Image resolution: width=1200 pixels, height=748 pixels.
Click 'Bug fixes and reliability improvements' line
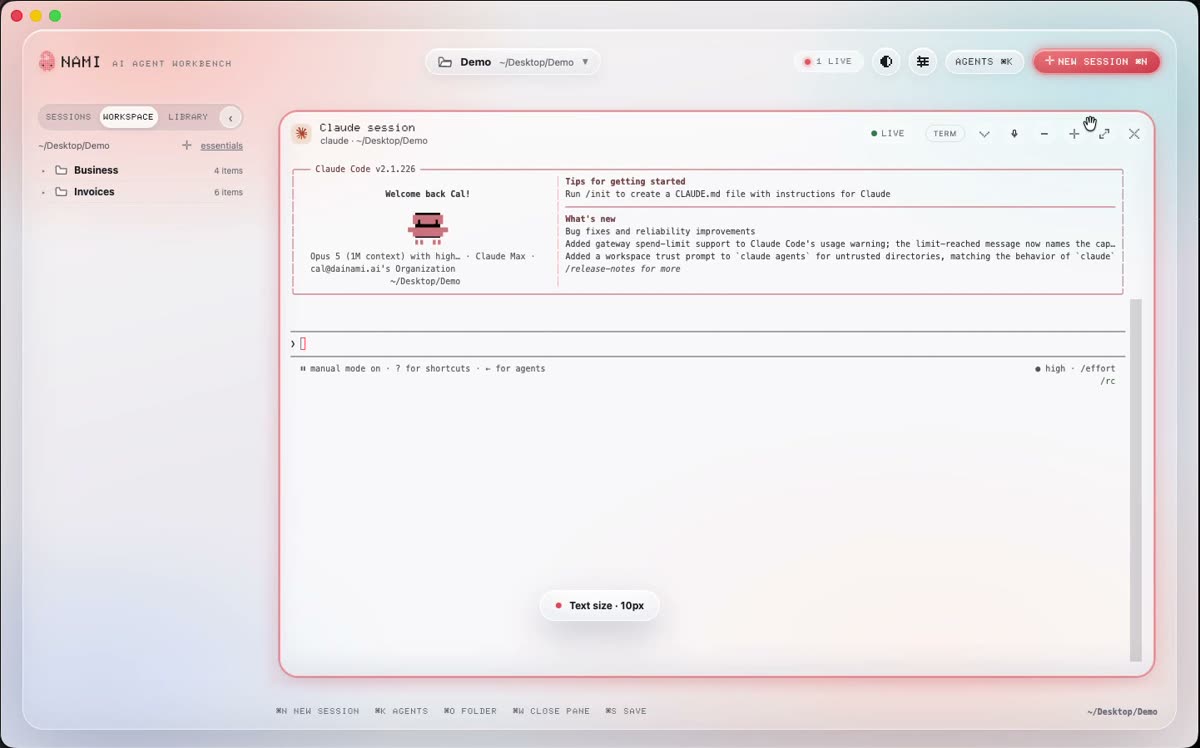tap(660, 232)
